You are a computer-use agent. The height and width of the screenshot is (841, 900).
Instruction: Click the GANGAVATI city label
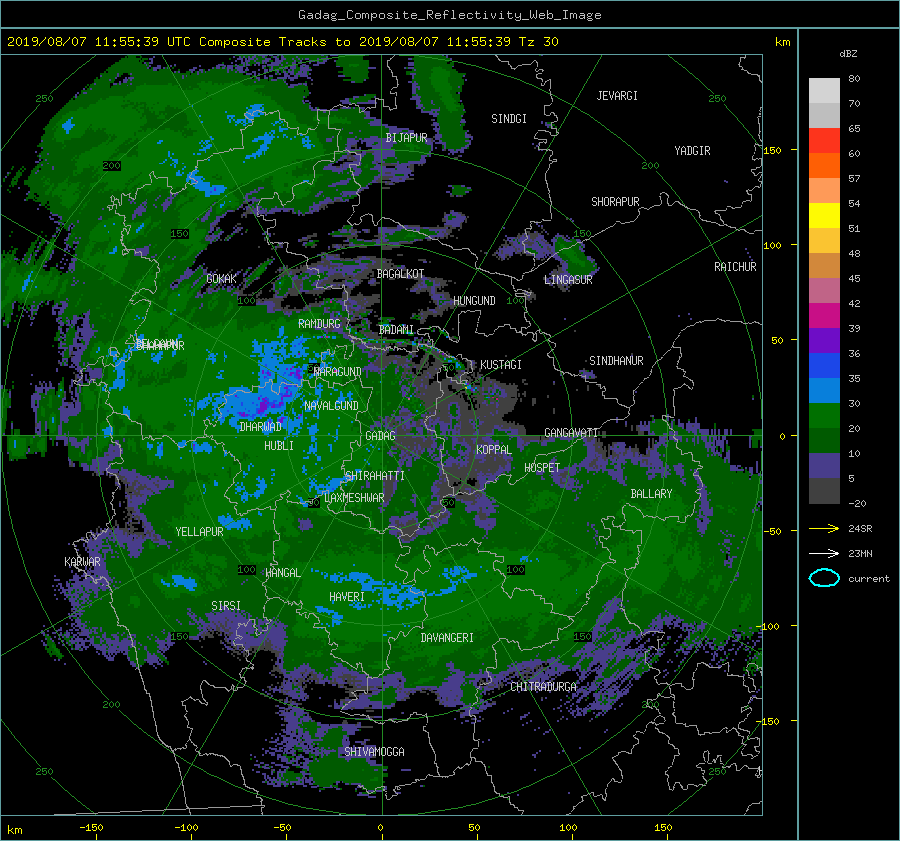(x=571, y=433)
